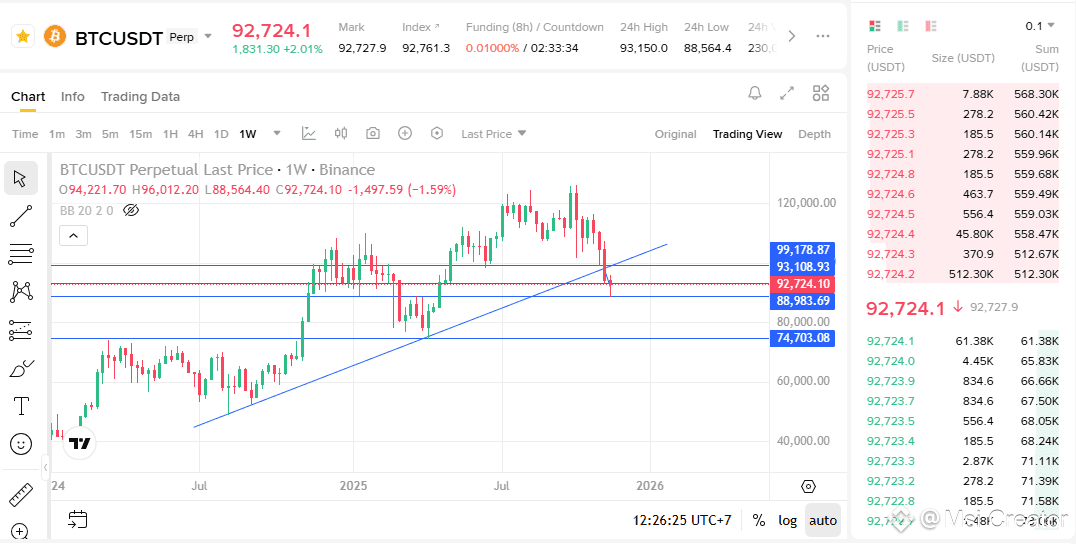Select the 1H timeframe

click(x=170, y=134)
